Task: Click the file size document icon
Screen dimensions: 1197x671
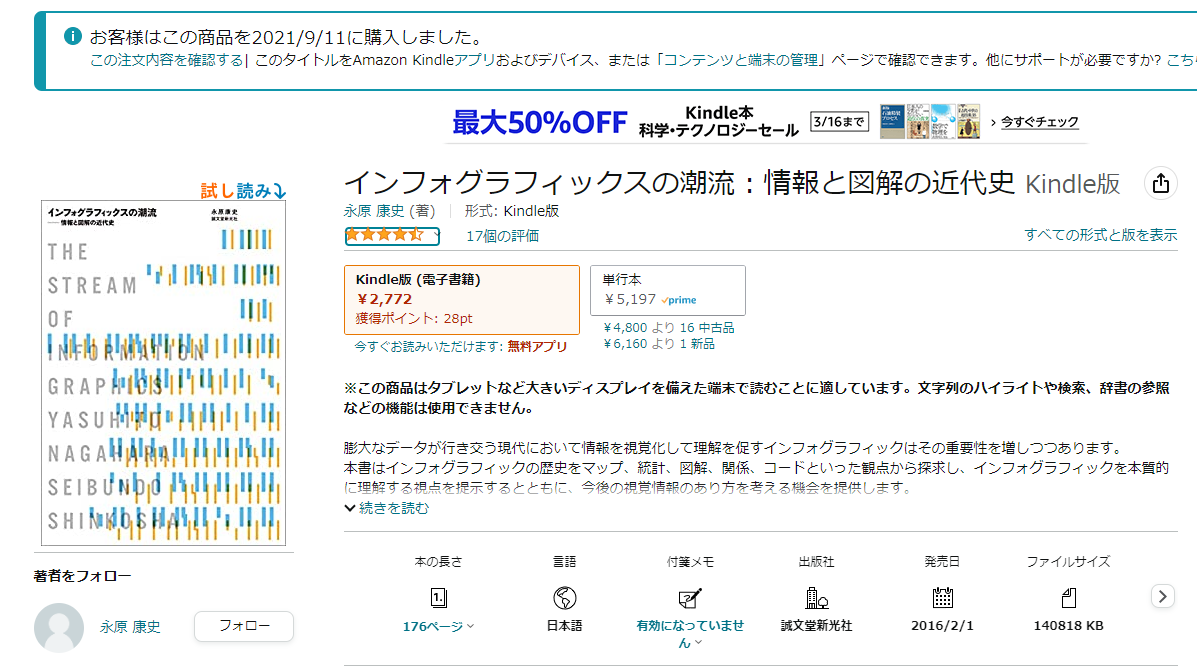Action: pos(1068,598)
